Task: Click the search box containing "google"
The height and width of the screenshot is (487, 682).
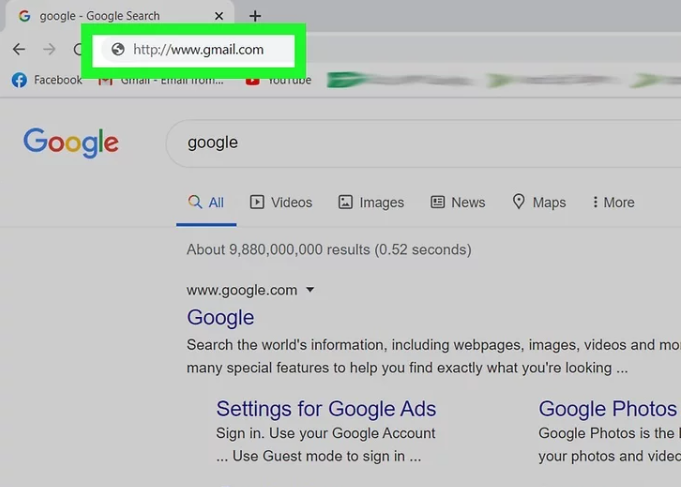Action: click(x=400, y=142)
